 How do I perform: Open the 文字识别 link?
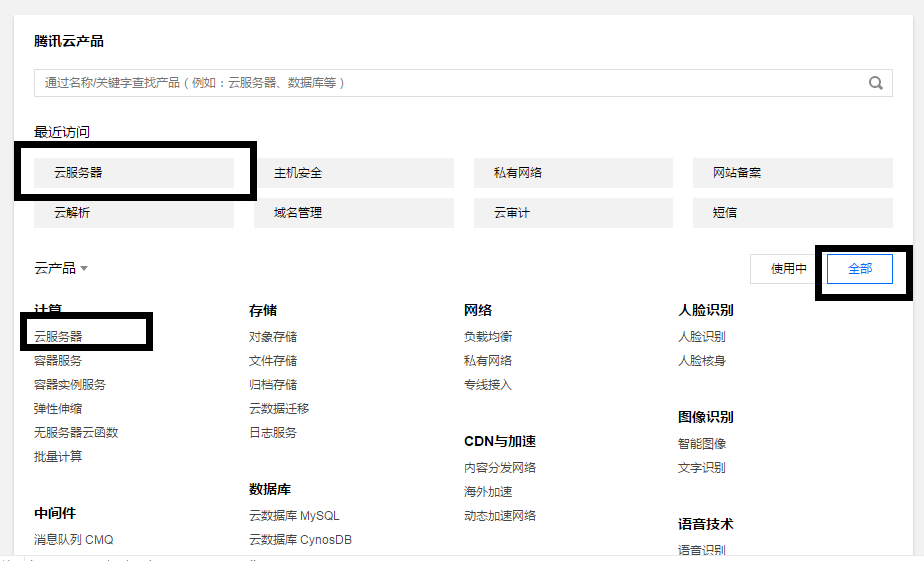tap(702, 468)
